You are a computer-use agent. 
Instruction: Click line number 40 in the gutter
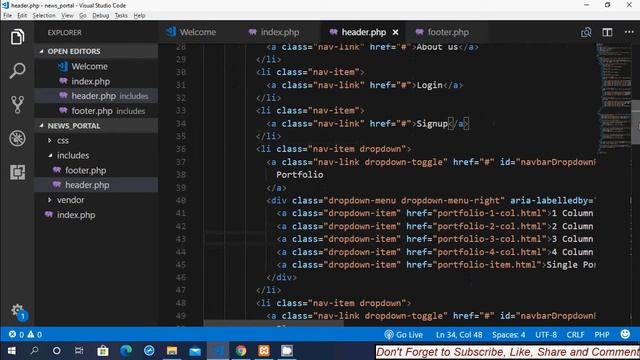click(181, 200)
